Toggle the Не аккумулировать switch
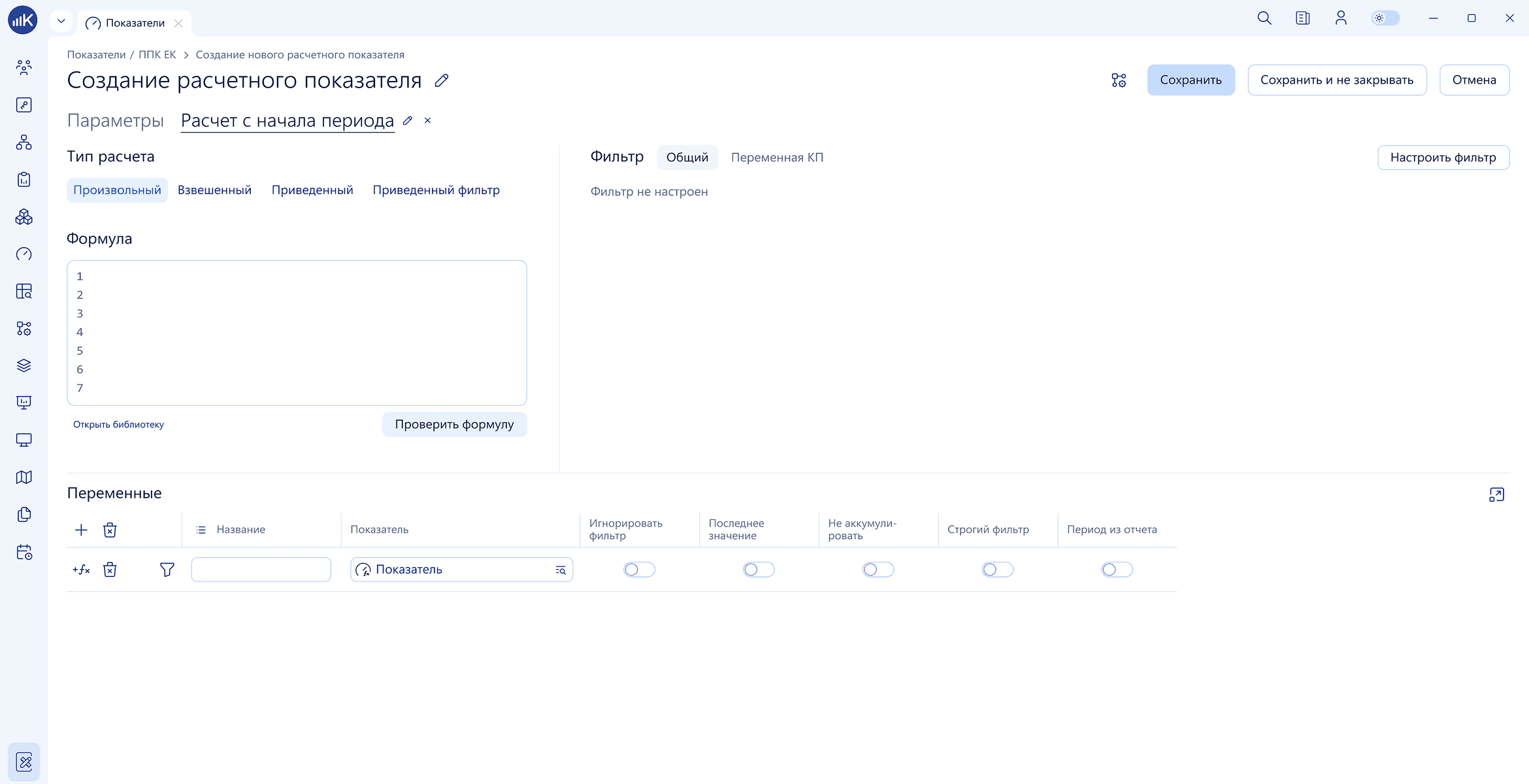 878,570
